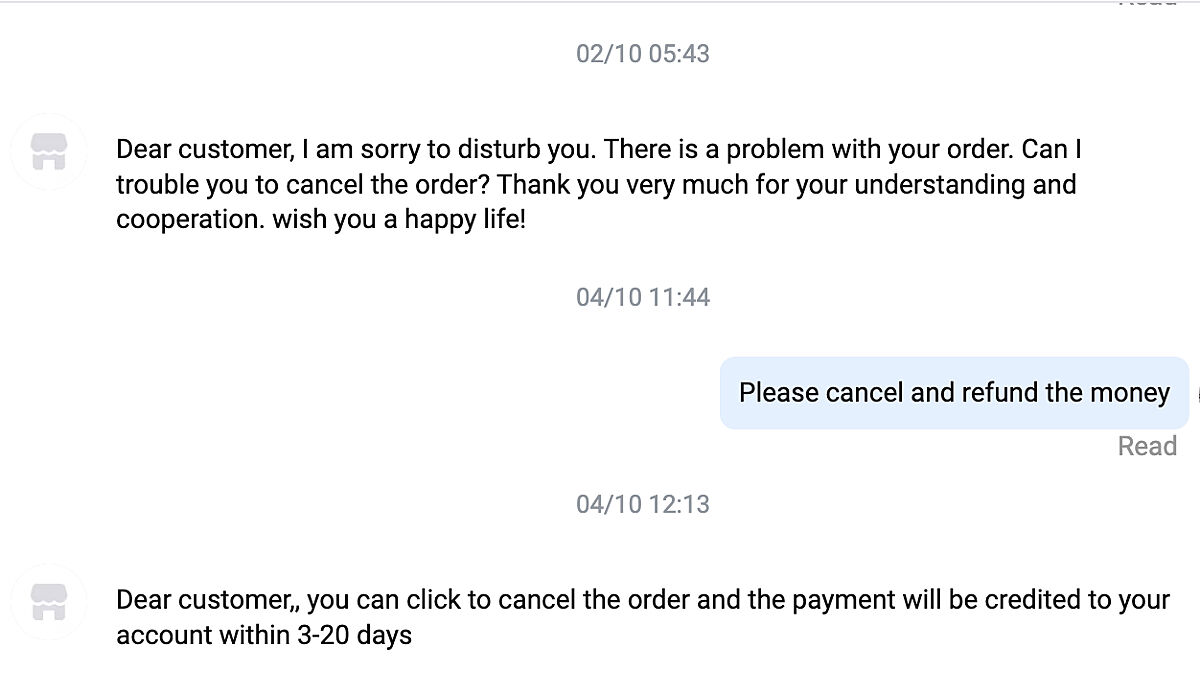1200x694 pixels.
Task: Click the store avatar beside the order-problem message
Action: [49, 151]
